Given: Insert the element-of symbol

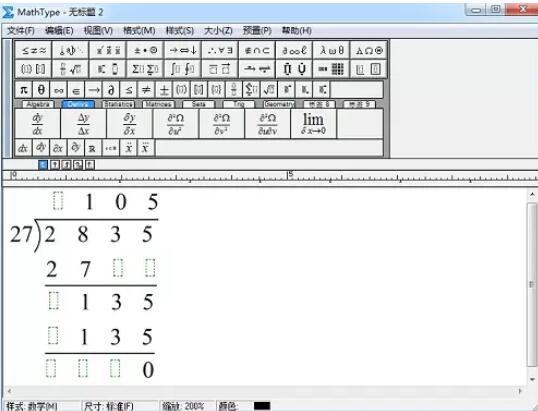Looking at the screenshot, I should click(76, 90).
